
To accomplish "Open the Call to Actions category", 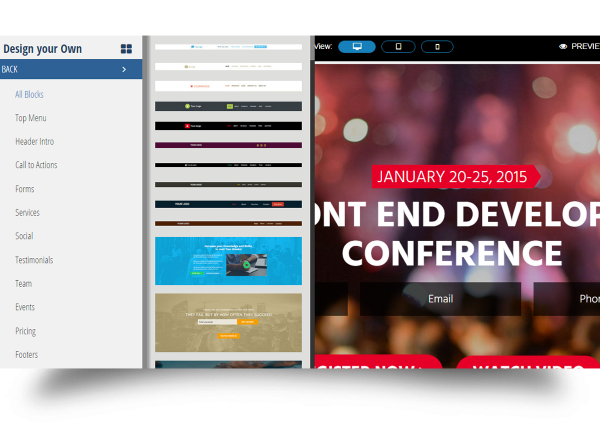I will coord(36,165).
